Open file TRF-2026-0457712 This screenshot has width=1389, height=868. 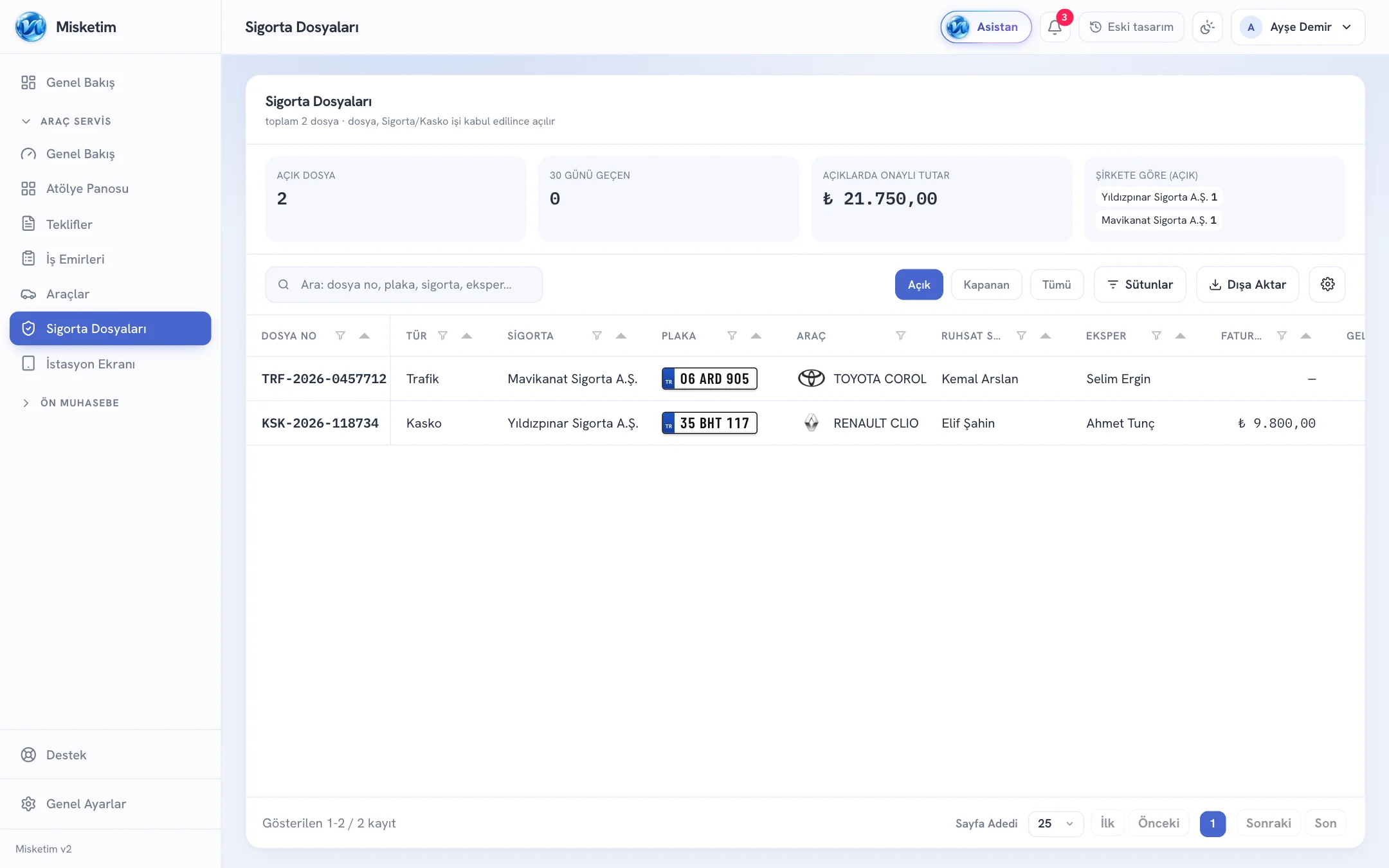point(324,379)
